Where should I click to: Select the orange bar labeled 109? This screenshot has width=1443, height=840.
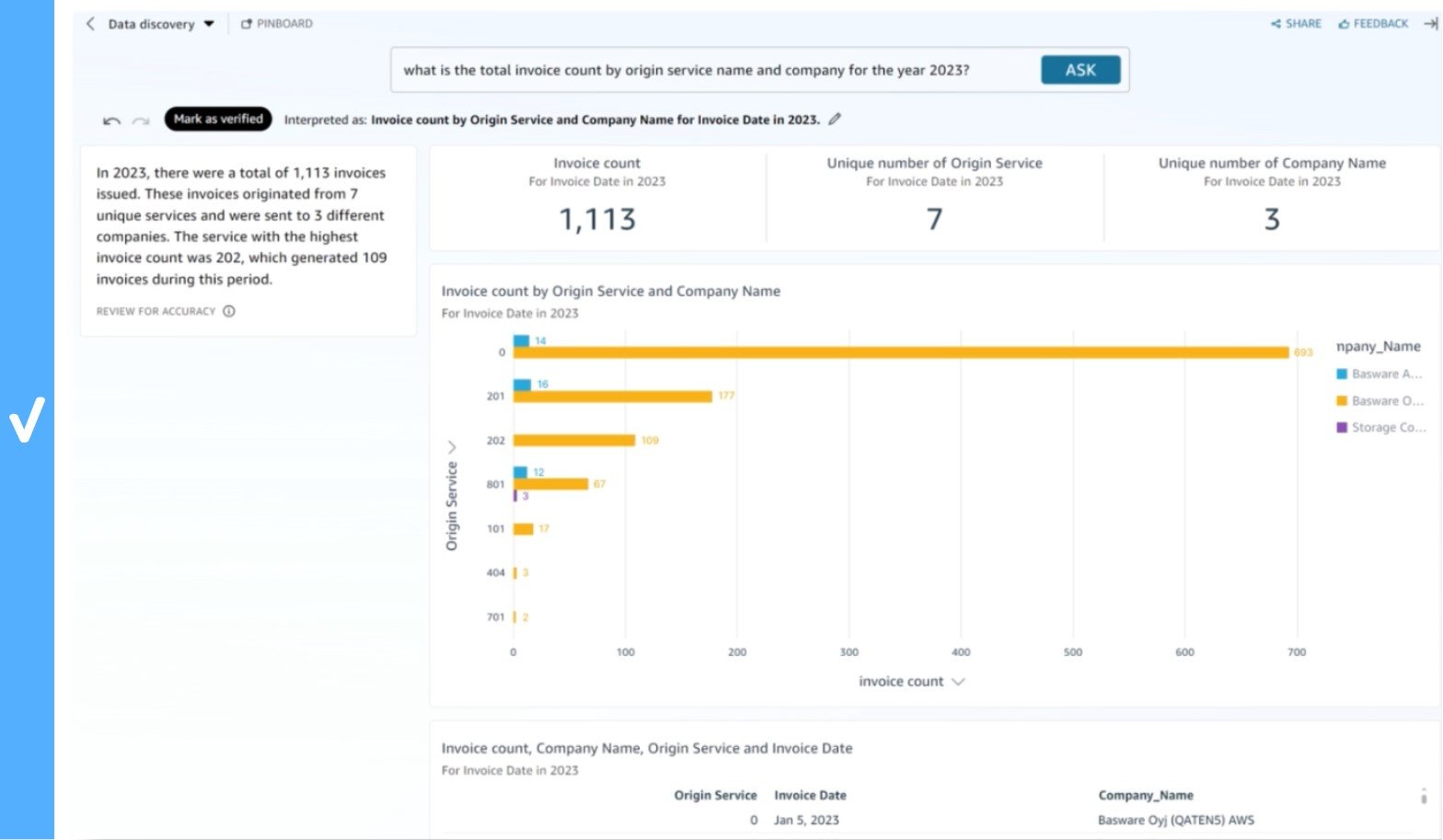click(574, 441)
